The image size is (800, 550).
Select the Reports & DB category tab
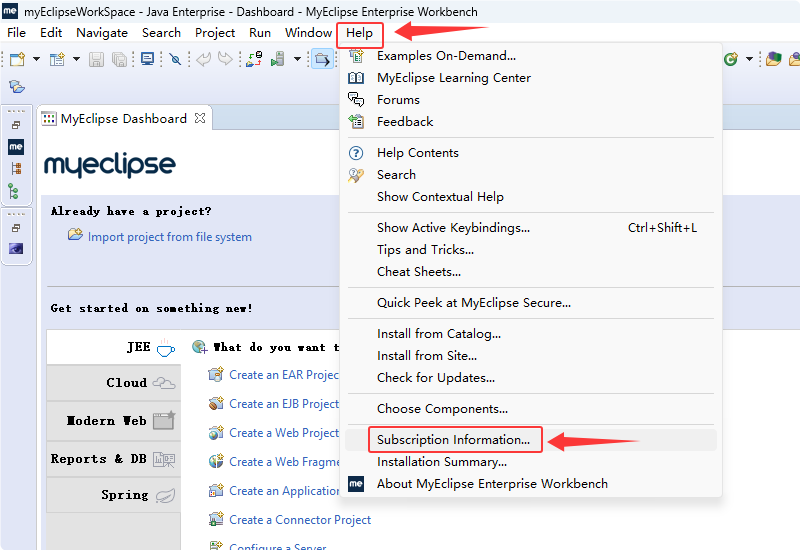pyautogui.click(x=114, y=459)
